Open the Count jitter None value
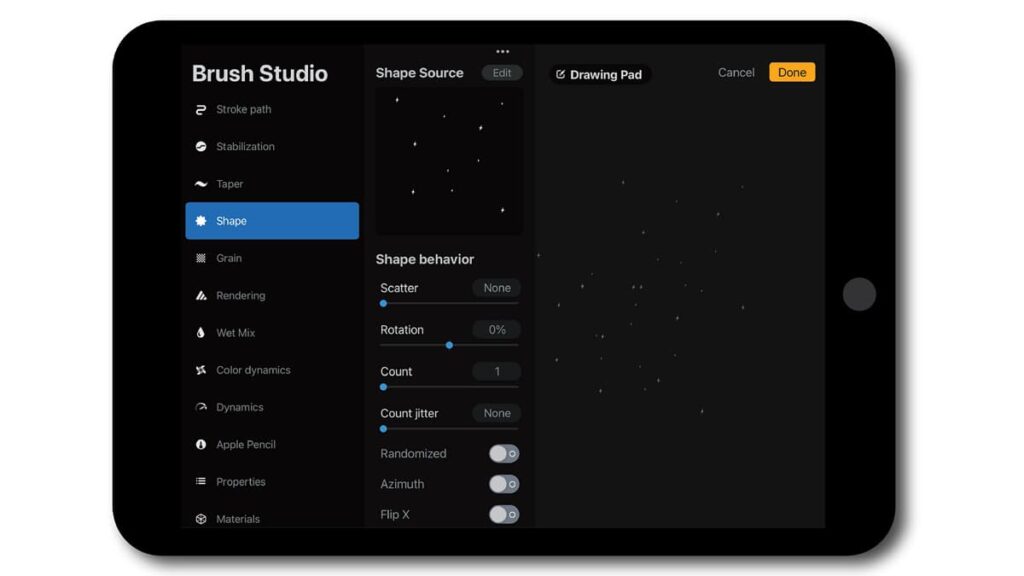 pyautogui.click(x=496, y=413)
